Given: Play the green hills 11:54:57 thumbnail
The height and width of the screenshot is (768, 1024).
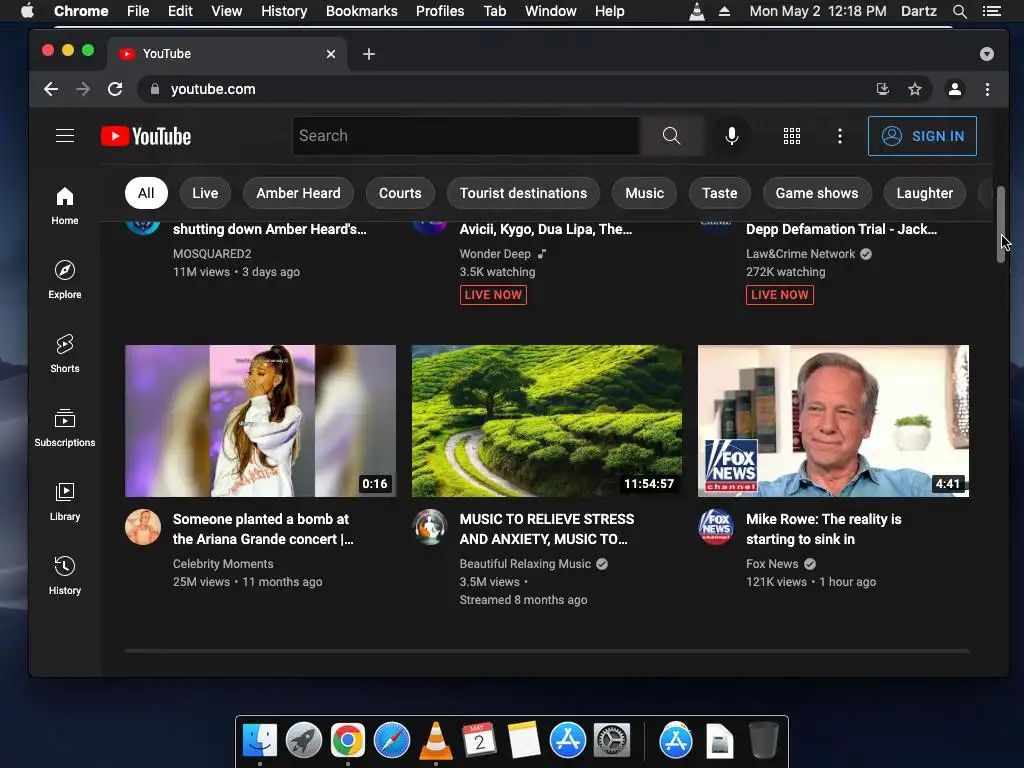Looking at the screenshot, I should pos(547,421).
